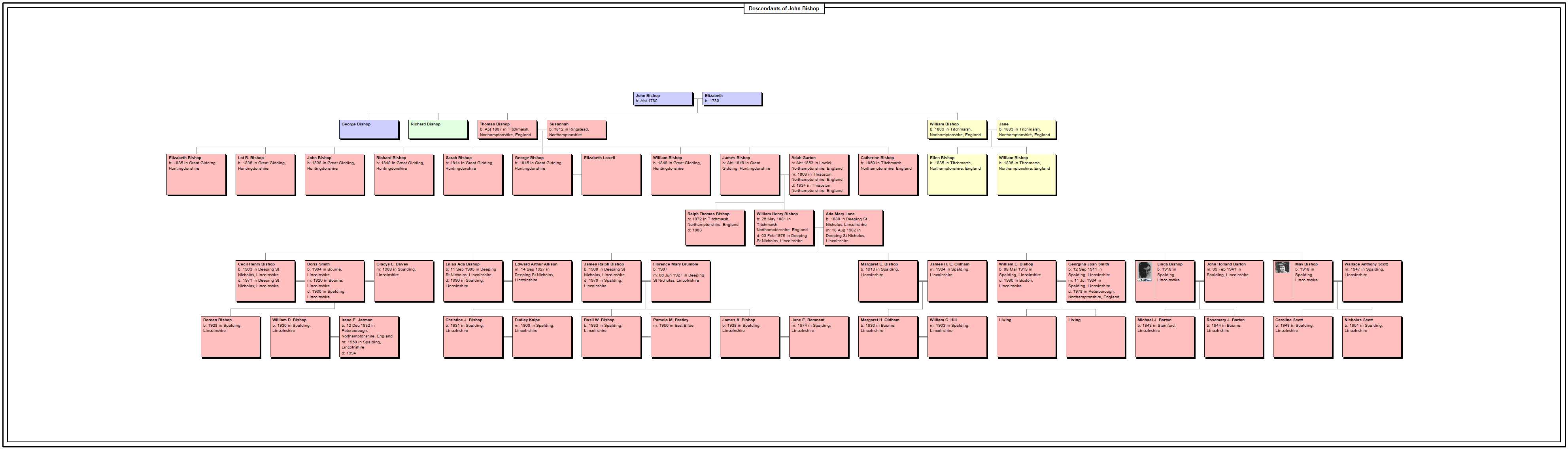Viewport: 1568px width, 449px height.
Task: Click the Susannah box born in Ringstead
Action: pyautogui.click(x=576, y=129)
